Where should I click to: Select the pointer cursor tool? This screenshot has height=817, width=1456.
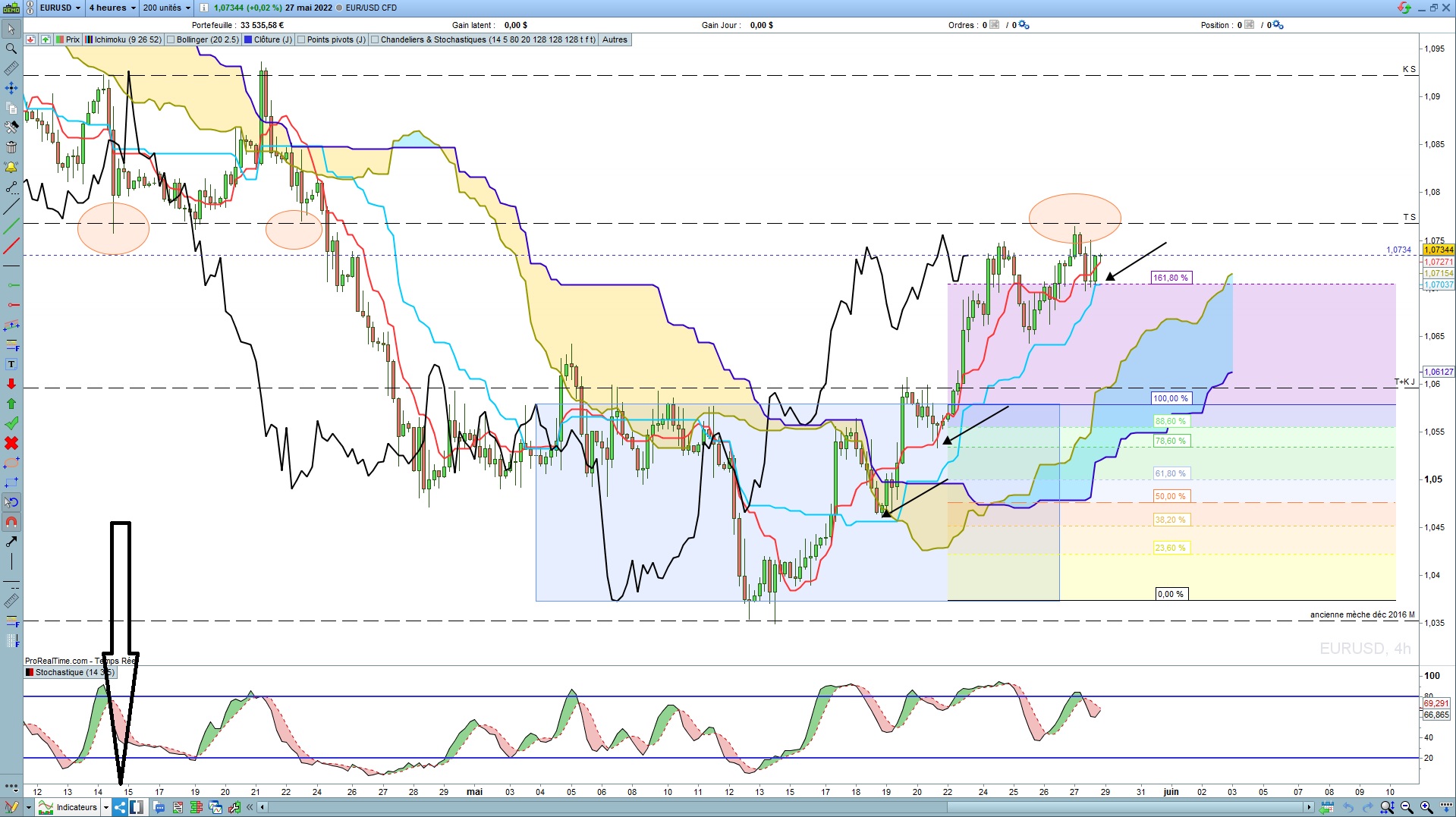(x=11, y=30)
